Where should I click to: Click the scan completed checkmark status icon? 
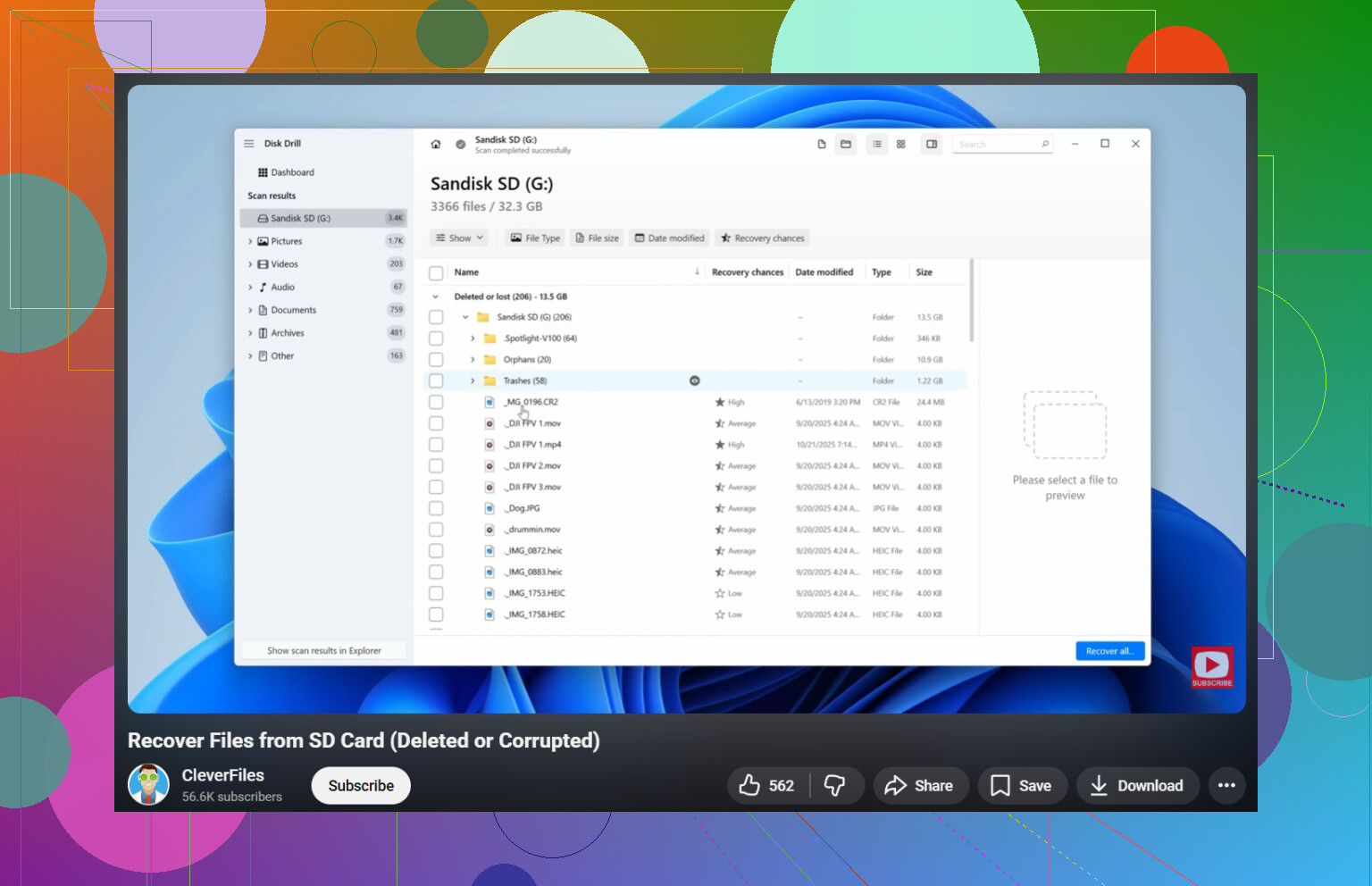pos(461,144)
